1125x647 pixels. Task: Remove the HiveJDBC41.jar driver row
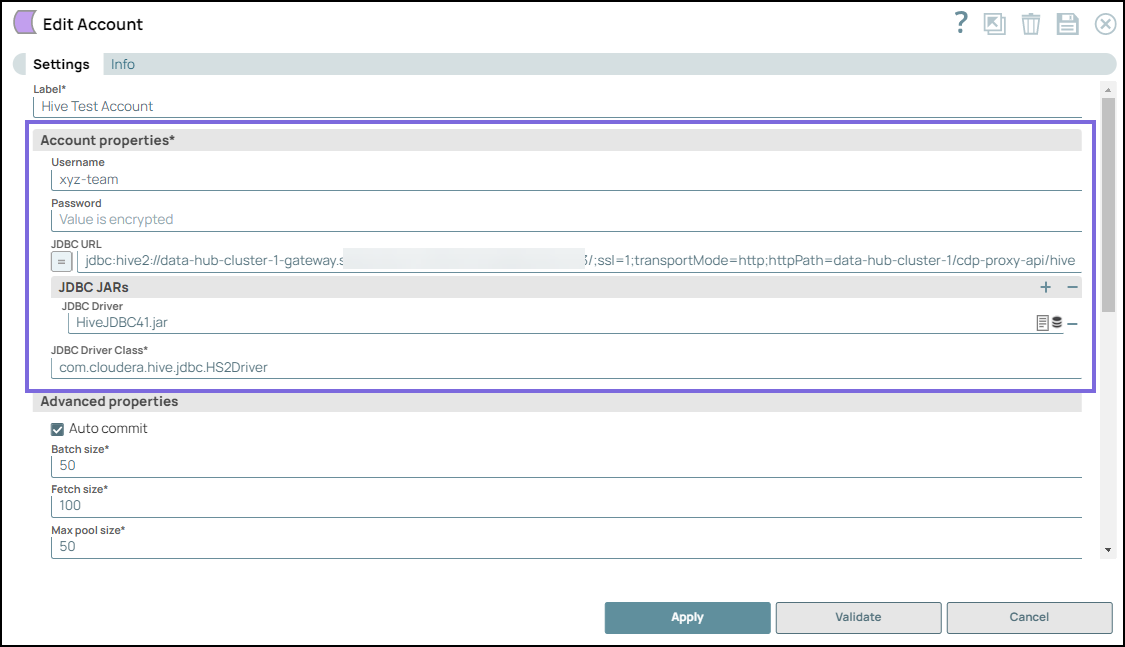click(x=1072, y=323)
